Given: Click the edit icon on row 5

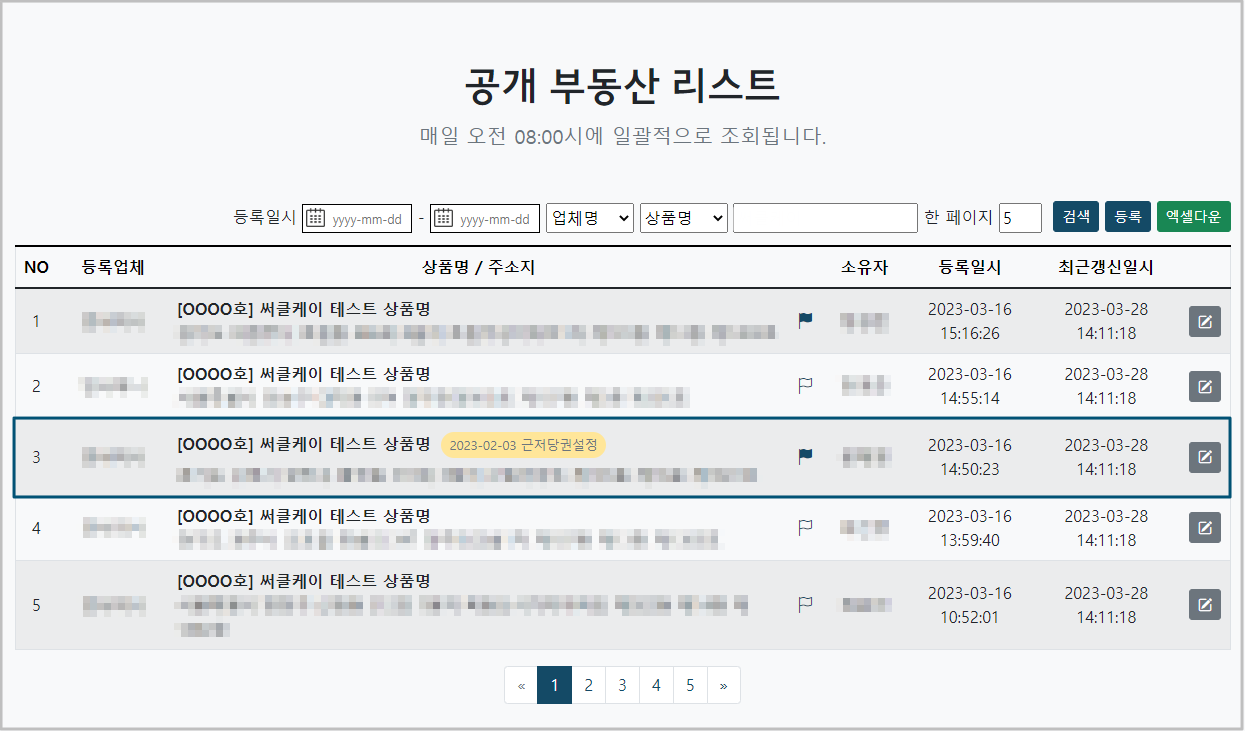Looking at the screenshot, I should point(1204,605).
